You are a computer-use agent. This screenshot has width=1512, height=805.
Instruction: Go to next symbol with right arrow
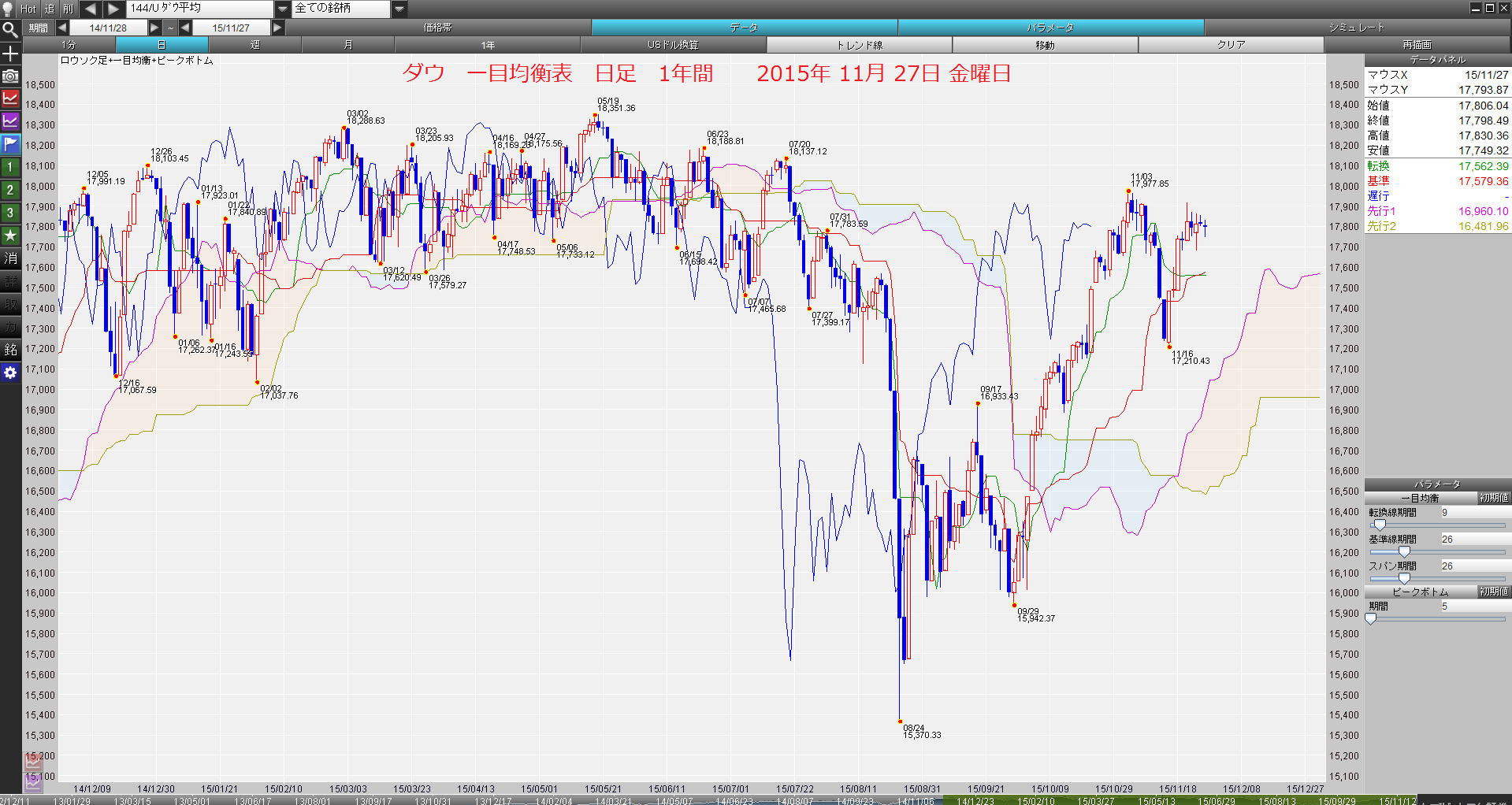coord(113,9)
